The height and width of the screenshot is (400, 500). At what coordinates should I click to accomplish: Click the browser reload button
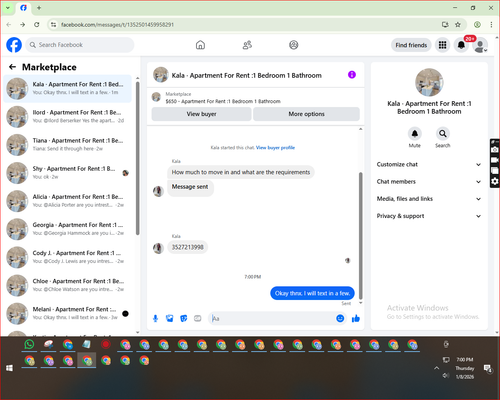point(37,25)
